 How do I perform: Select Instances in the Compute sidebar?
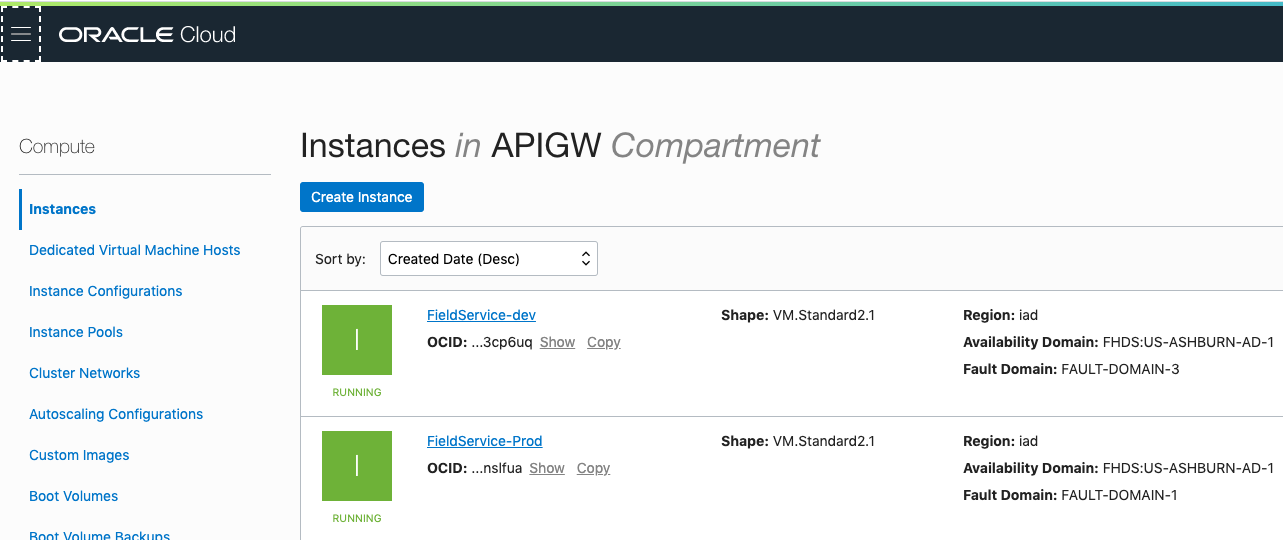(63, 209)
